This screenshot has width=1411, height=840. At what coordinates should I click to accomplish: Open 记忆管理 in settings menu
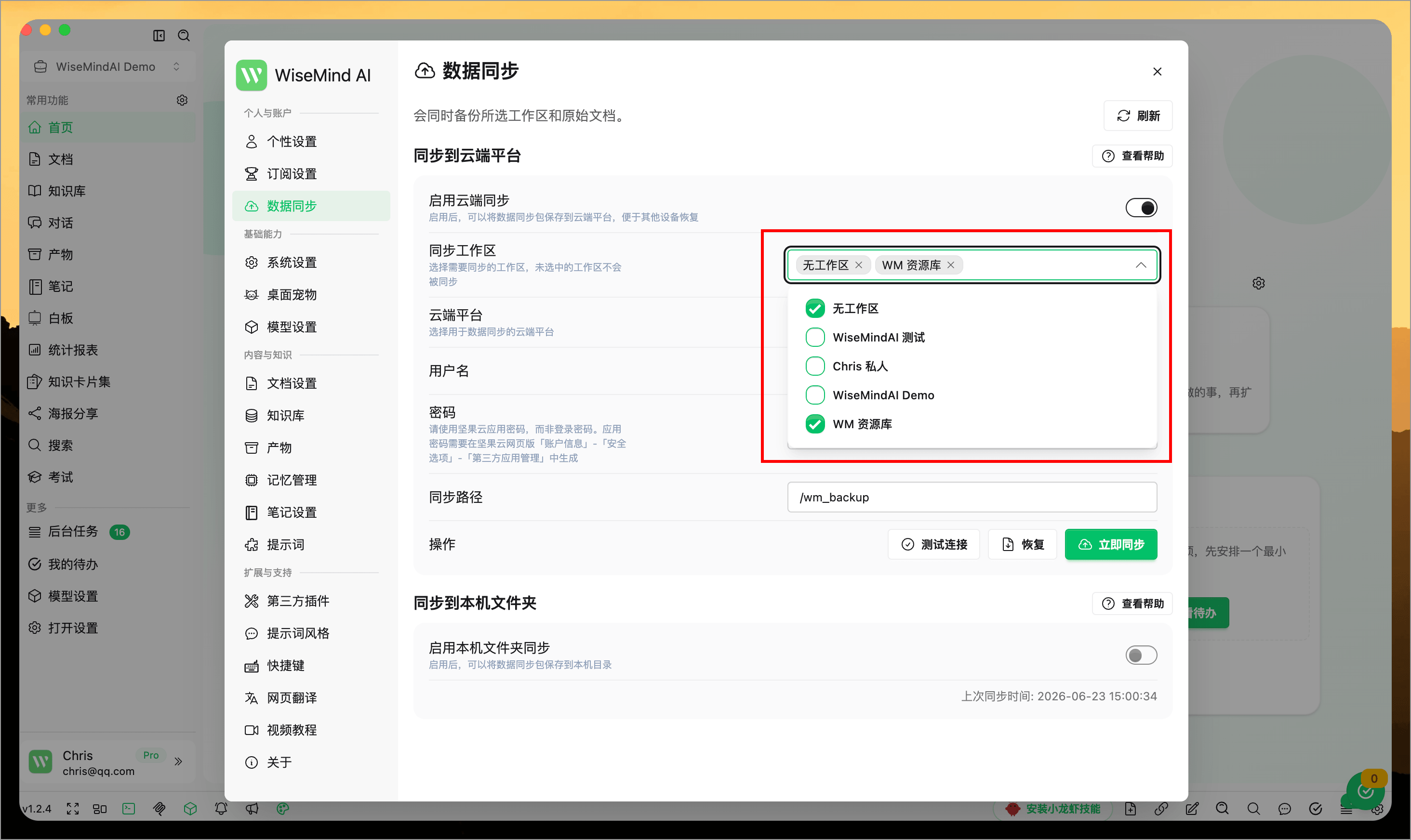coord(311,480)
